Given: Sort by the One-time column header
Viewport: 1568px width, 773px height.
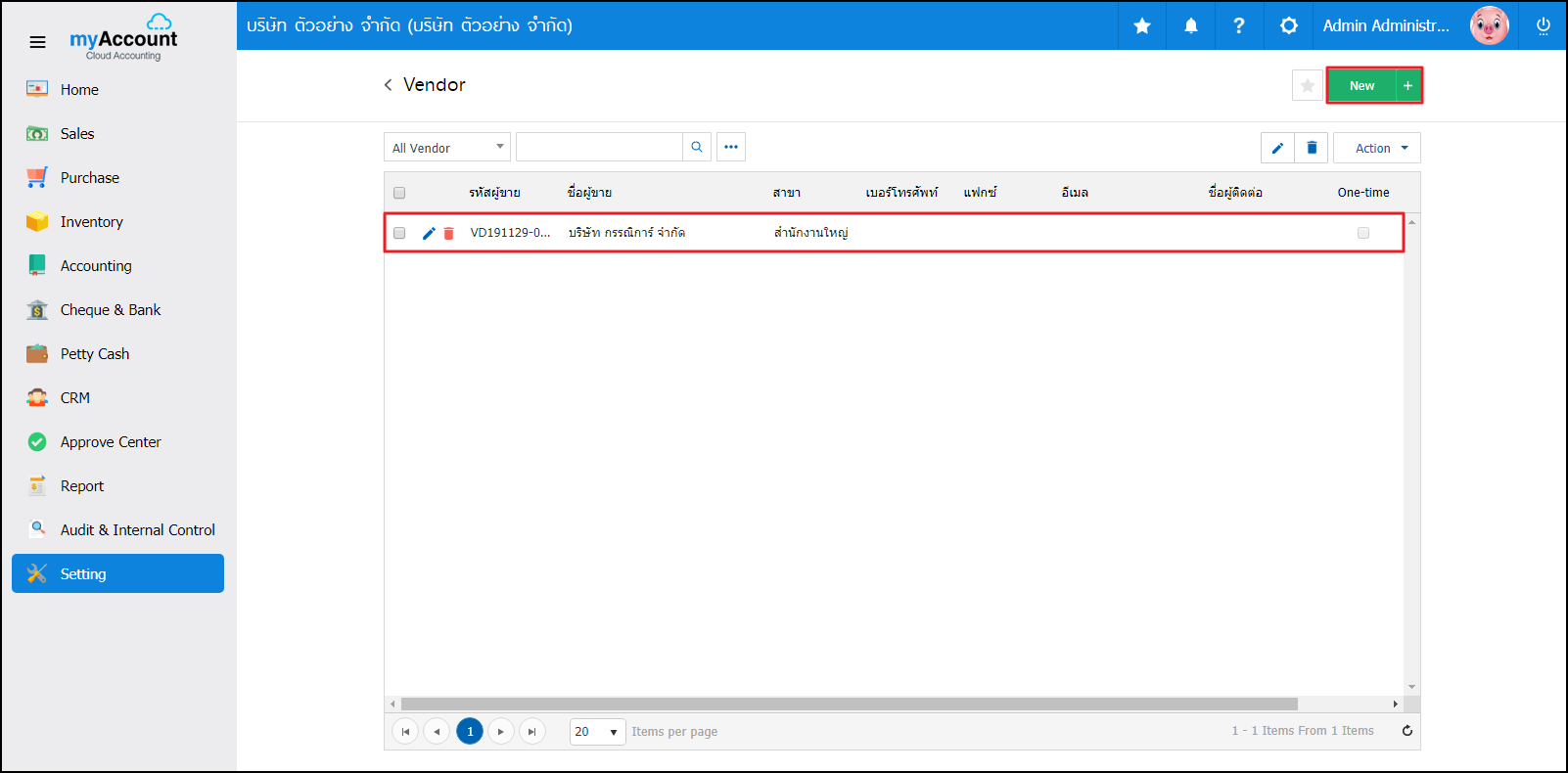Looking at the screenshot, I should [x=1363, y=193].
